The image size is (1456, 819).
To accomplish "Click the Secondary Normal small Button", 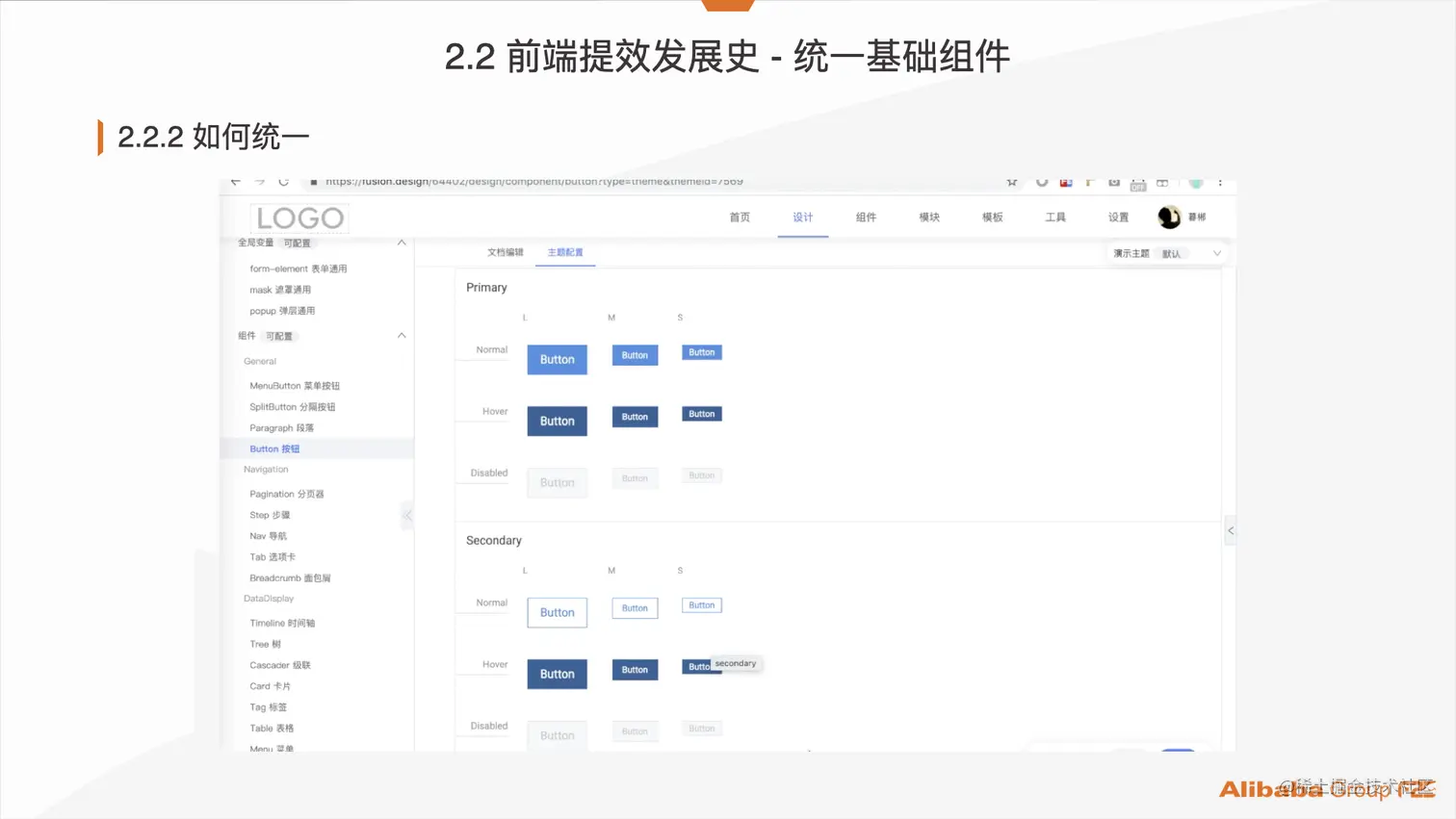I will pos(702,605).
